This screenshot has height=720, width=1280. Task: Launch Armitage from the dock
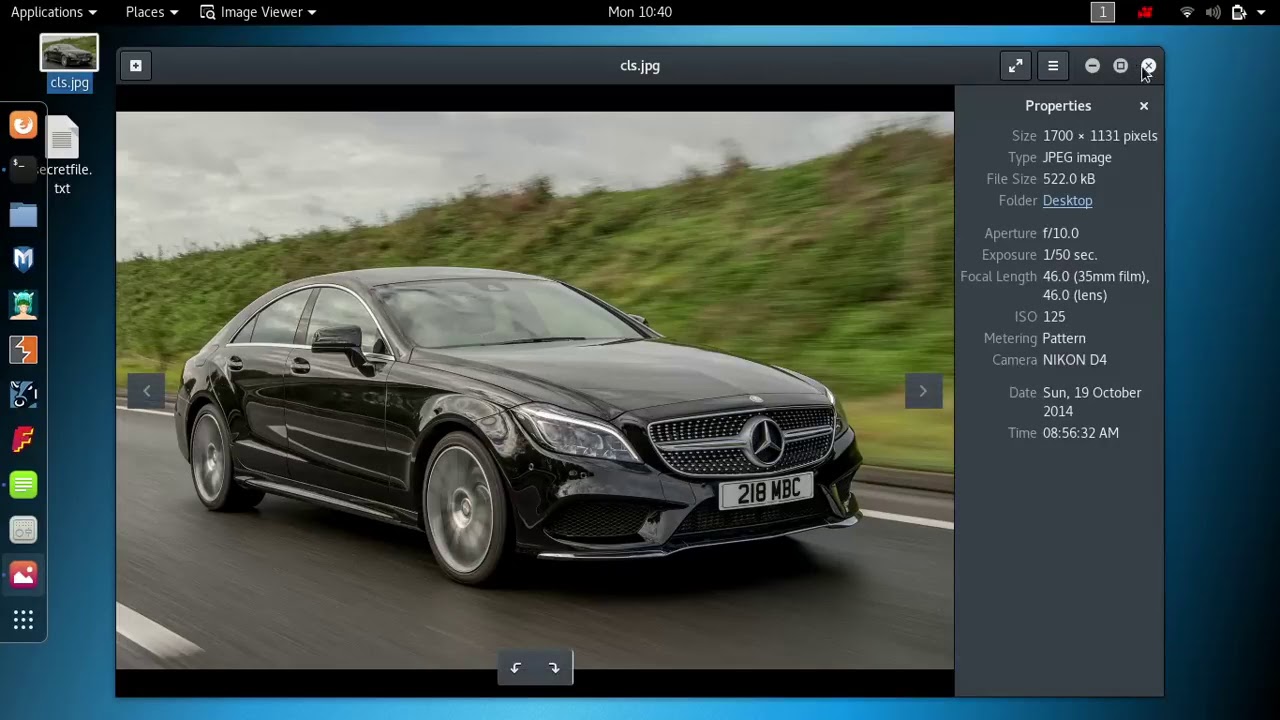click(24, 305)
